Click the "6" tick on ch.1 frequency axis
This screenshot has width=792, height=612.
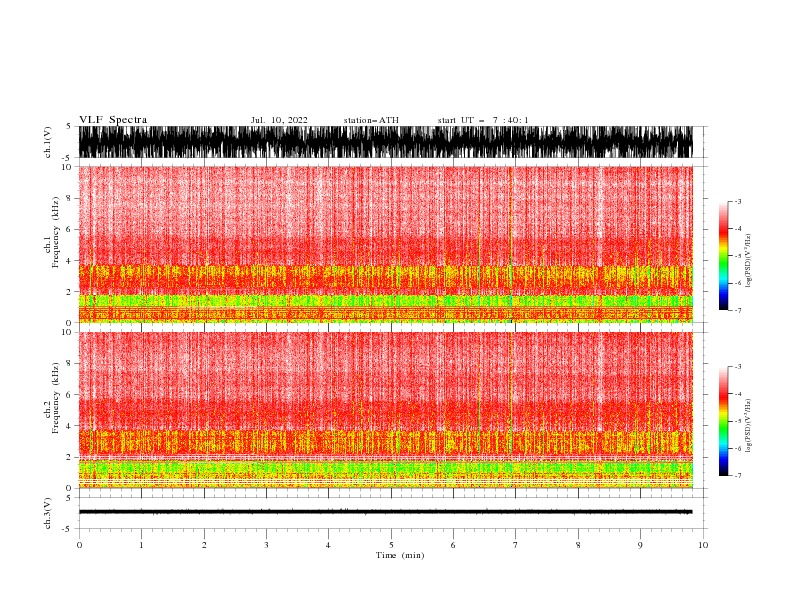69,230
